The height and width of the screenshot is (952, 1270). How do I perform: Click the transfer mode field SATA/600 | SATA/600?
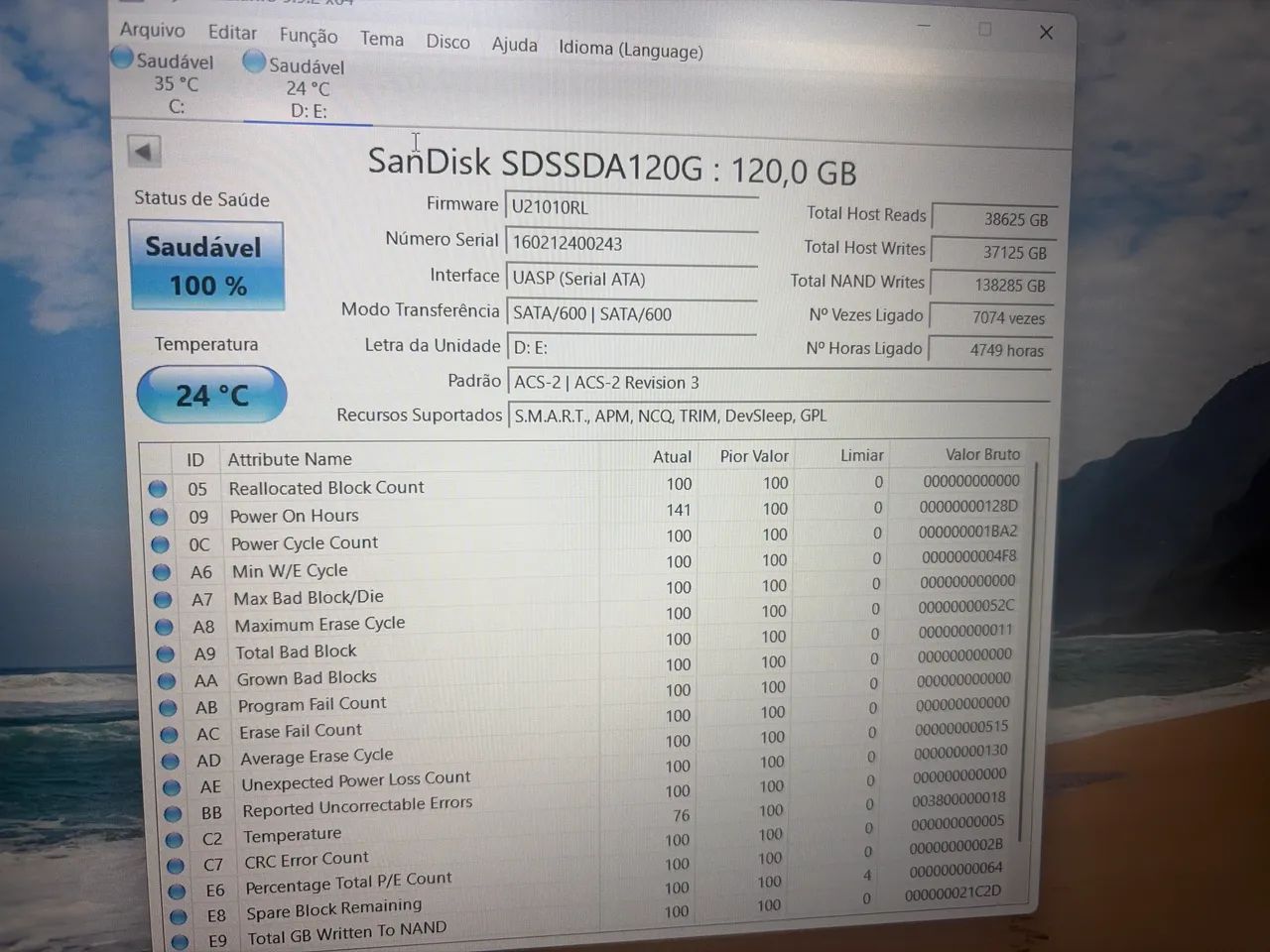632,313
